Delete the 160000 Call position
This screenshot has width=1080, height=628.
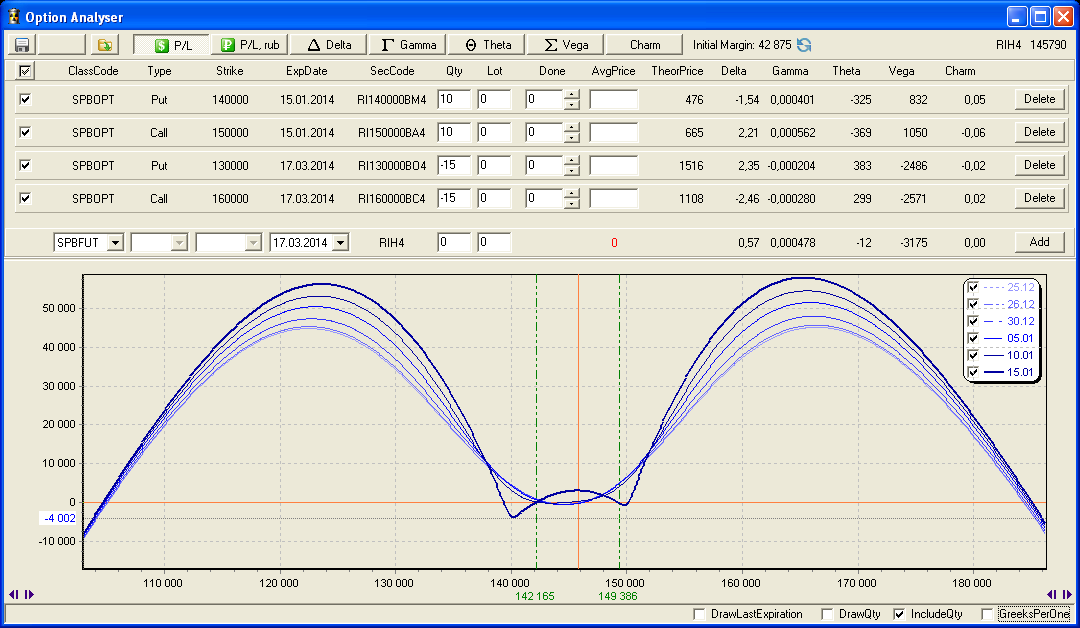[1039, 198]
